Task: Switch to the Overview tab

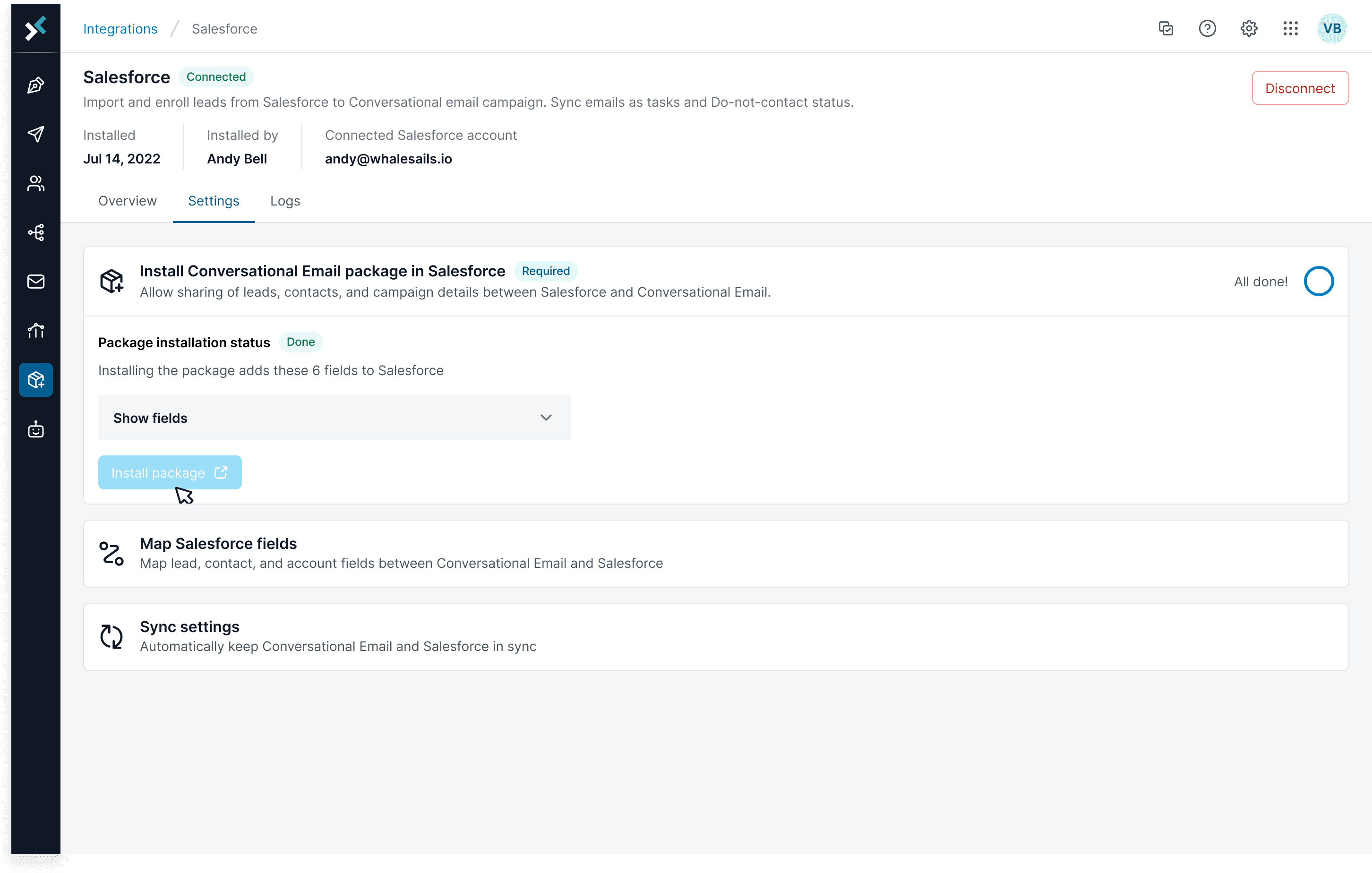Action: [x=127, y=201]
